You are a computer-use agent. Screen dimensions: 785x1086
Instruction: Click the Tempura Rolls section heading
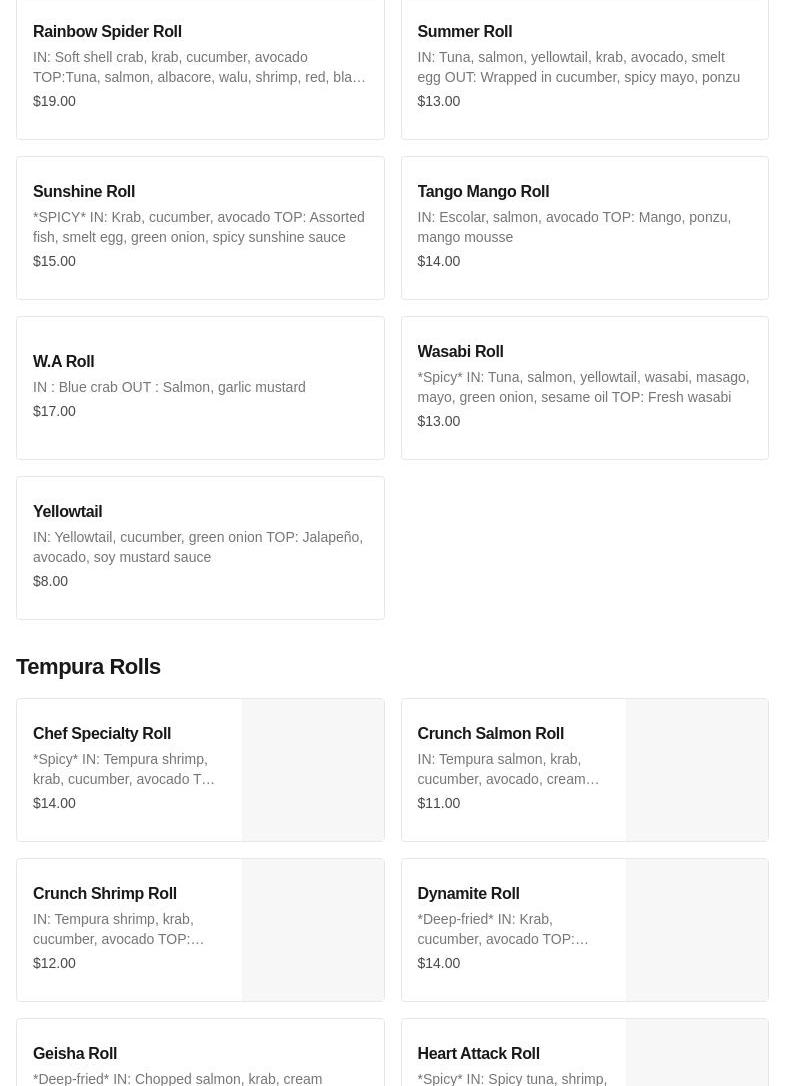point(88,667)
